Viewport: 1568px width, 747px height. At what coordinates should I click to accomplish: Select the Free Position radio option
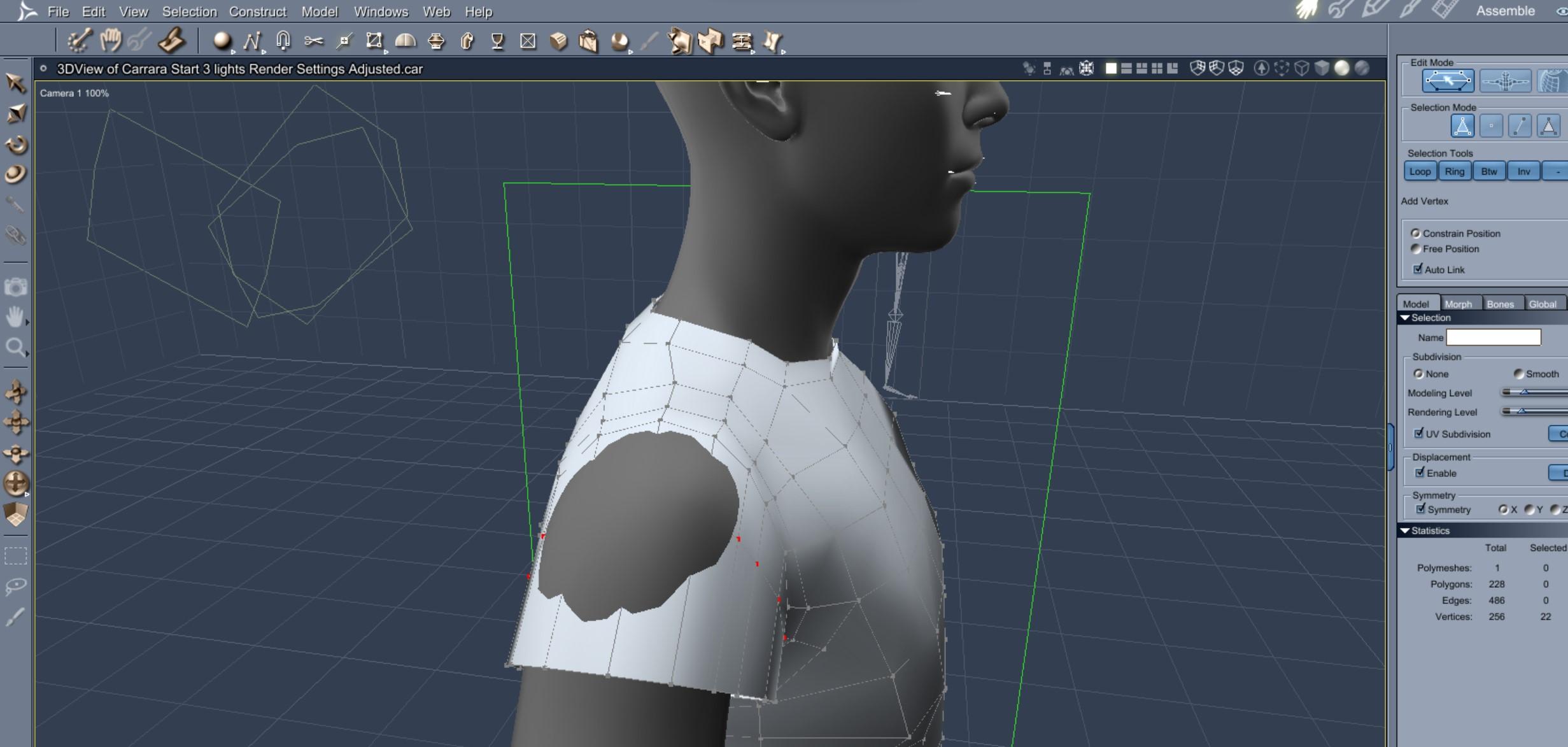[x=1416, y=249]
